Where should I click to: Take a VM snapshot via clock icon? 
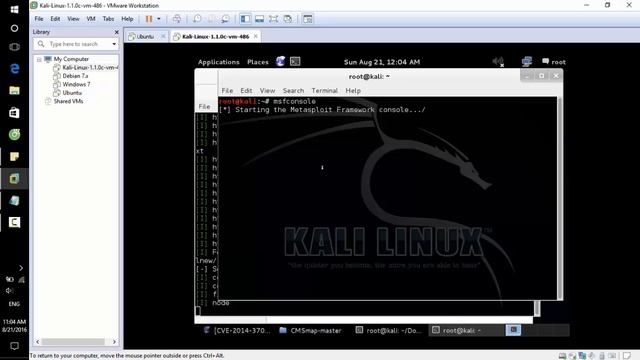coord(197,19)
